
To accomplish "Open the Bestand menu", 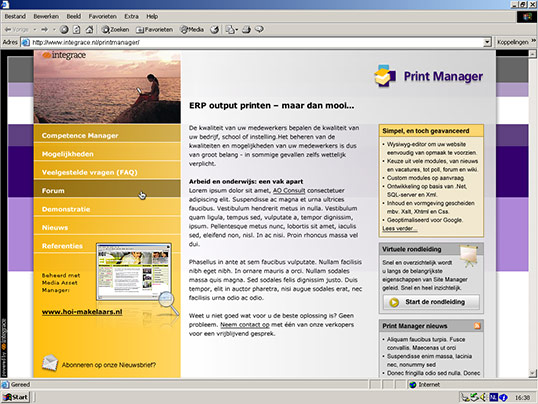I will point(15,16).
